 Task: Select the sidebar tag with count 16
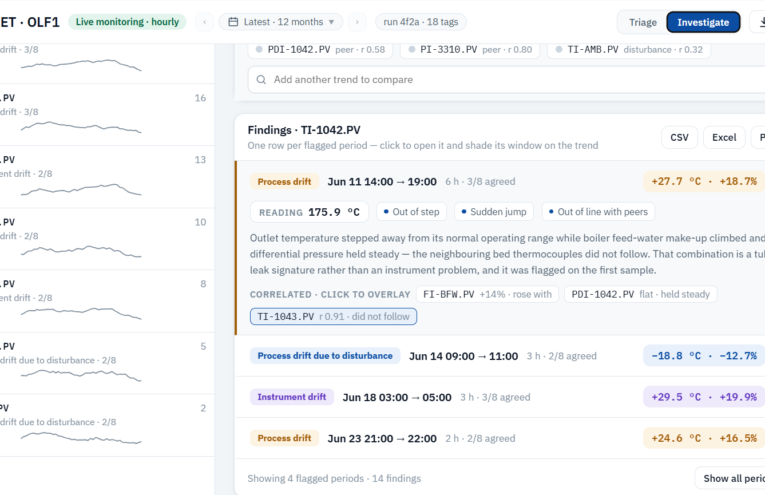(107, 115)
